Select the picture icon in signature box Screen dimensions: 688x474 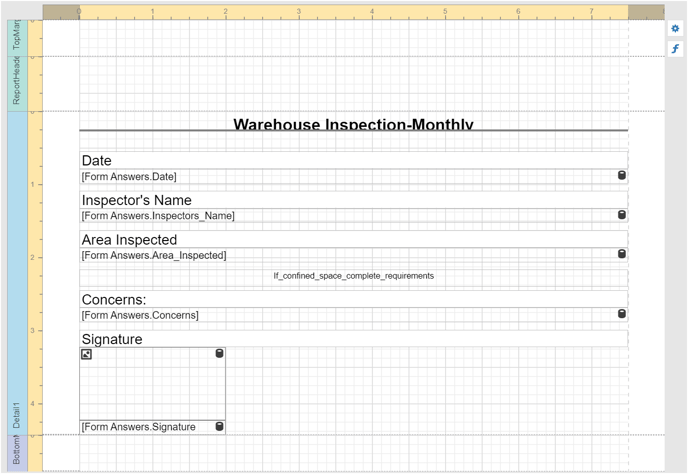coord(86,354)
